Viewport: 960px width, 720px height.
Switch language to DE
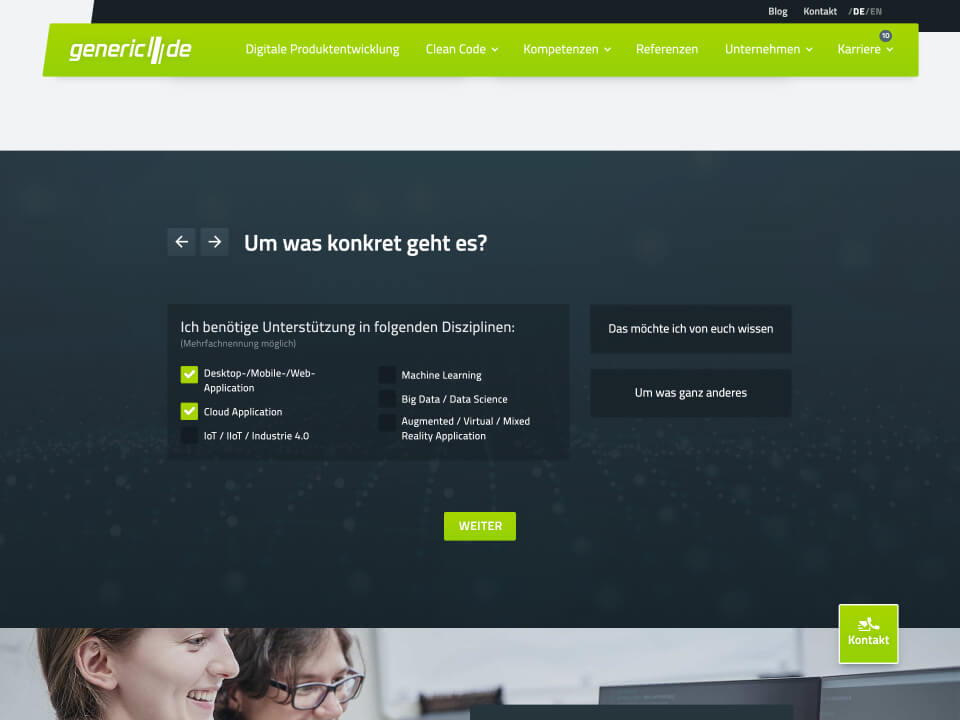point(858,12)
